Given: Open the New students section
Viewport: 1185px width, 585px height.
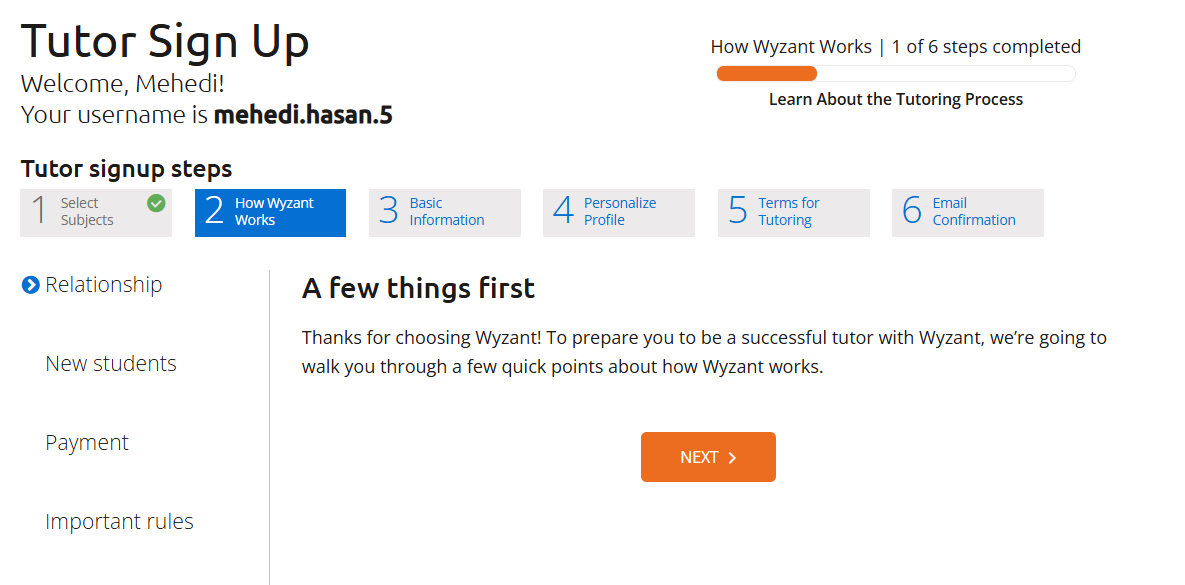Looking at the screenshot, I should pyautogui.click(x=111, y=364).
